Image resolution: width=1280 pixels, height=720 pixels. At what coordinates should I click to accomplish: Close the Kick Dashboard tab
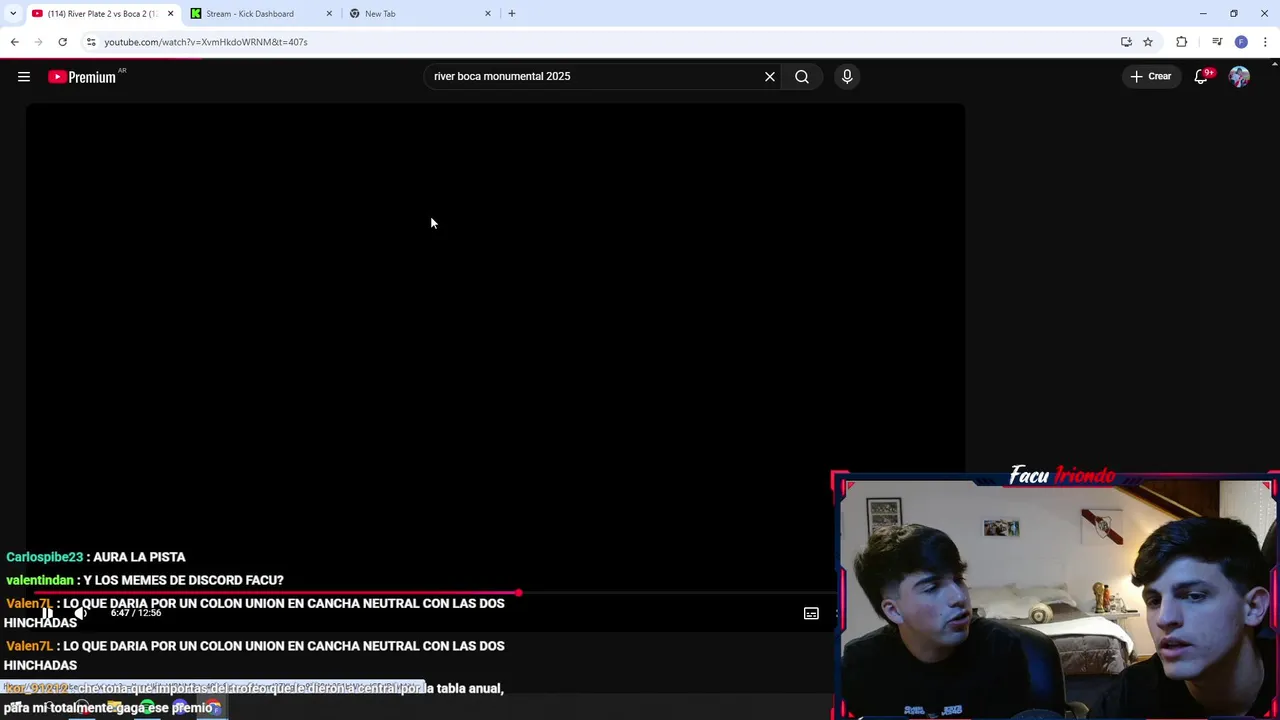329,14
